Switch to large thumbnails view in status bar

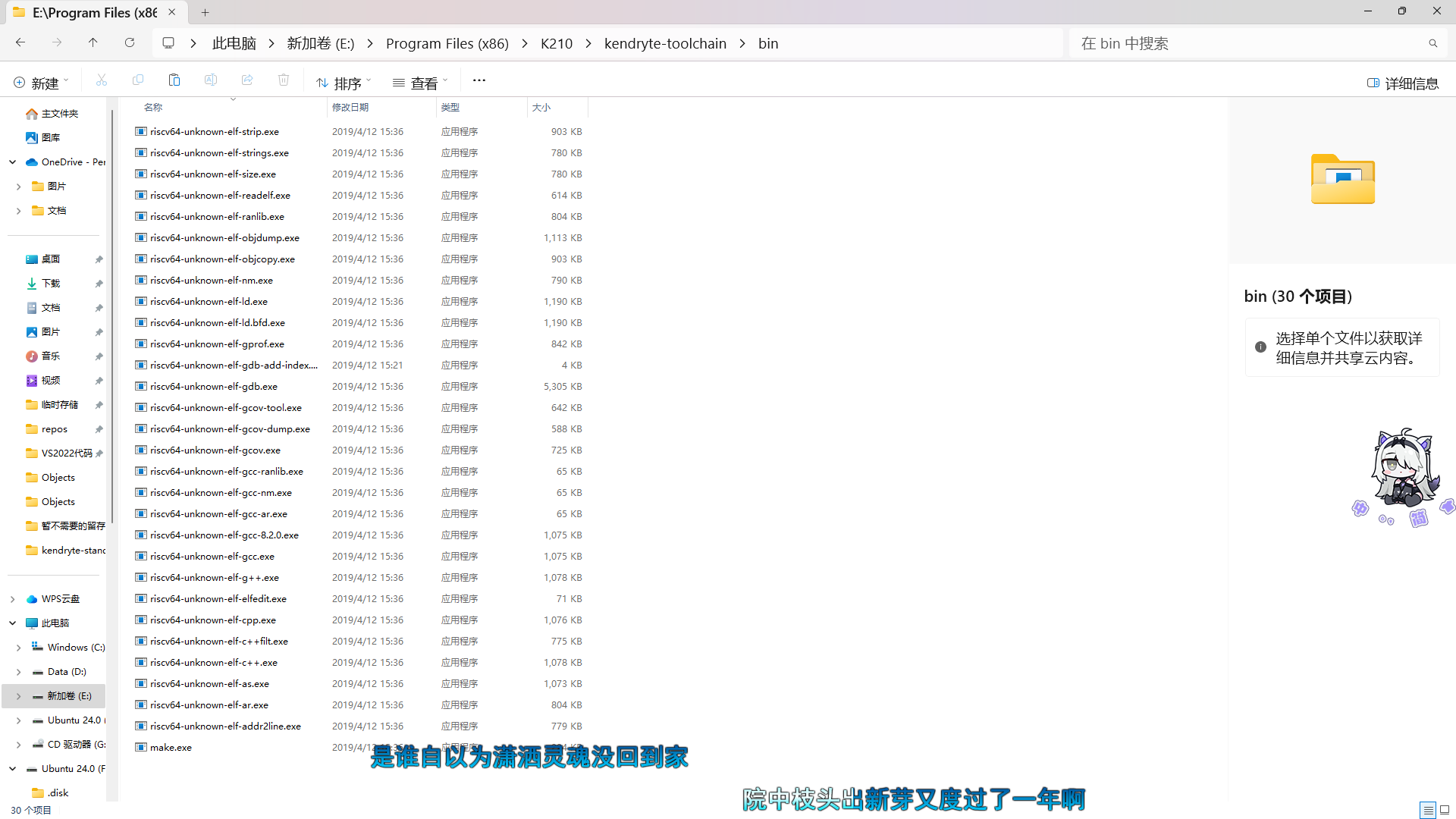(1445, 810)
